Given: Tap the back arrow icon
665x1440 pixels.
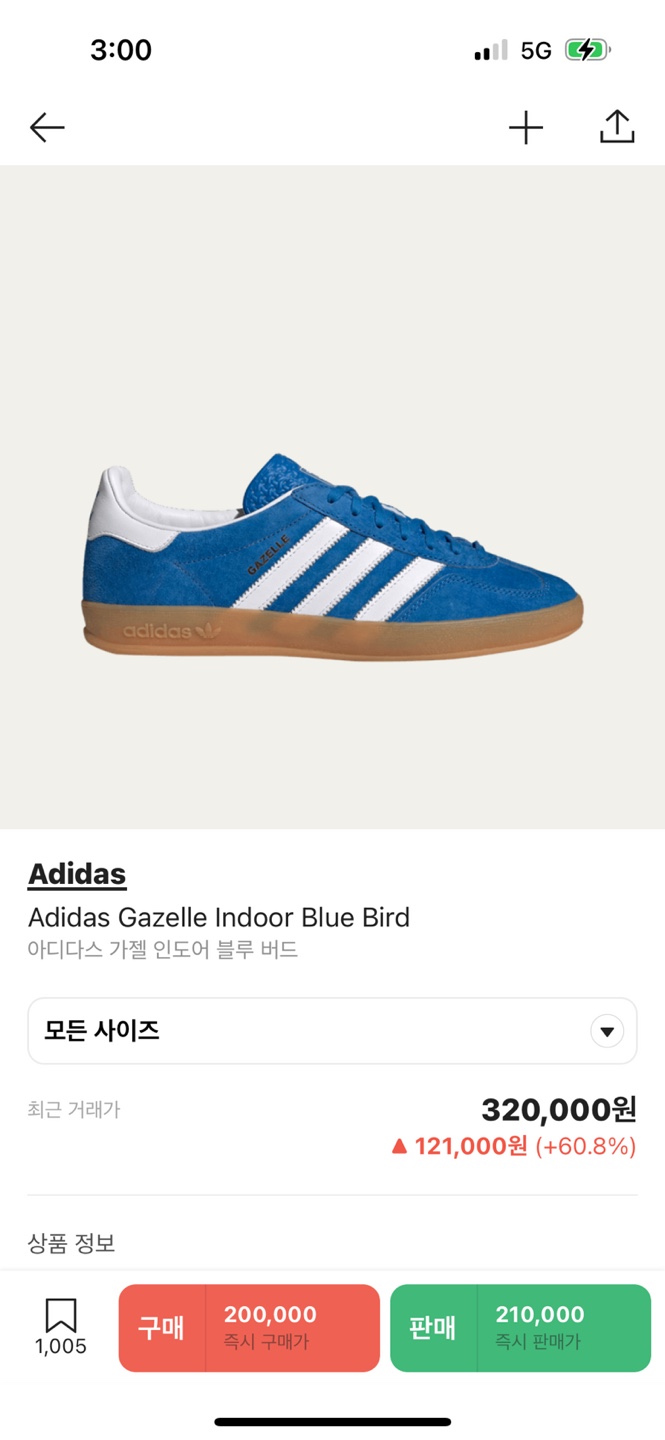Looking at the screenshot, I should coord(47,128).
